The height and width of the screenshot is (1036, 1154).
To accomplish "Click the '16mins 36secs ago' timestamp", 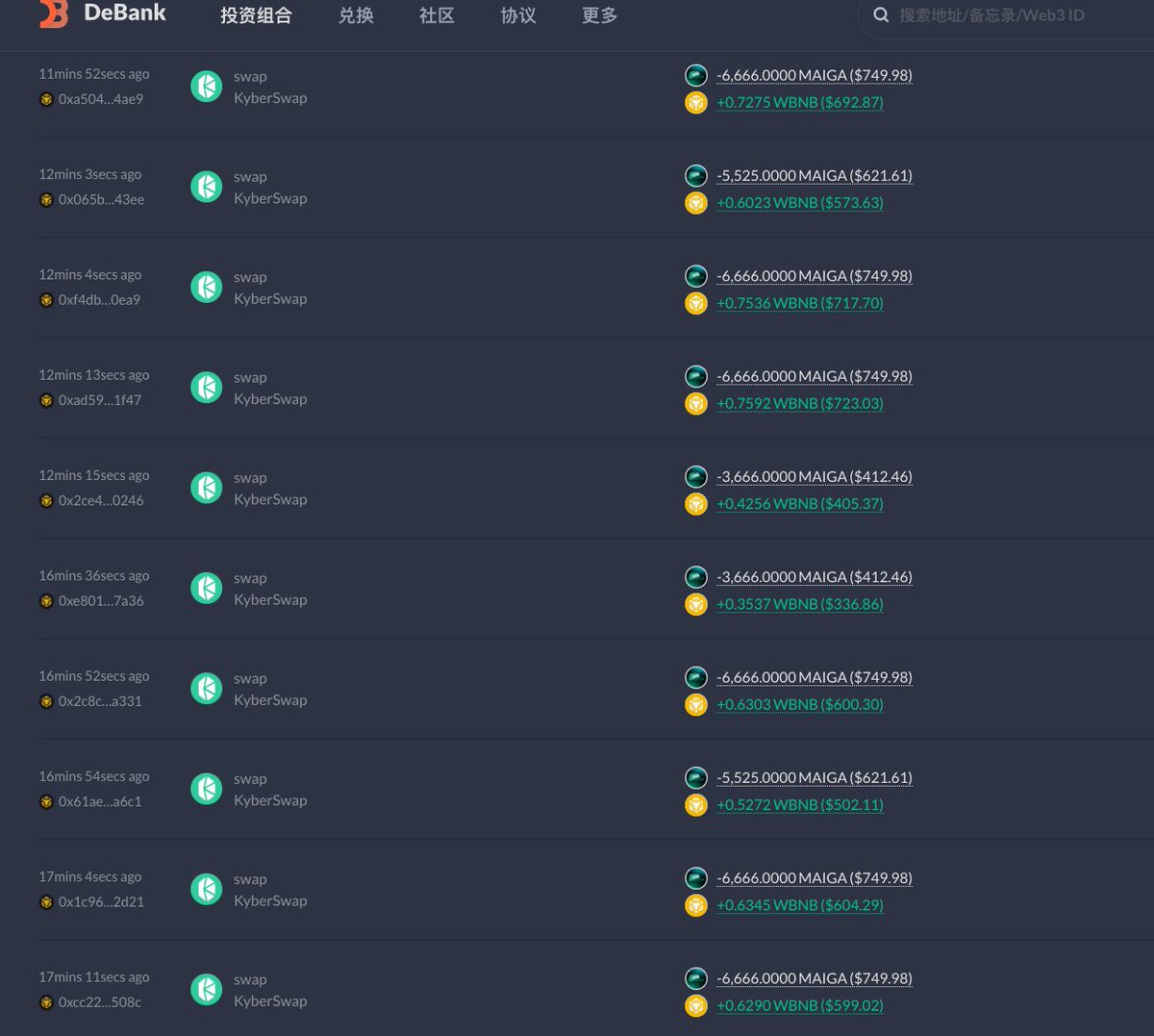I will [94, 576].
